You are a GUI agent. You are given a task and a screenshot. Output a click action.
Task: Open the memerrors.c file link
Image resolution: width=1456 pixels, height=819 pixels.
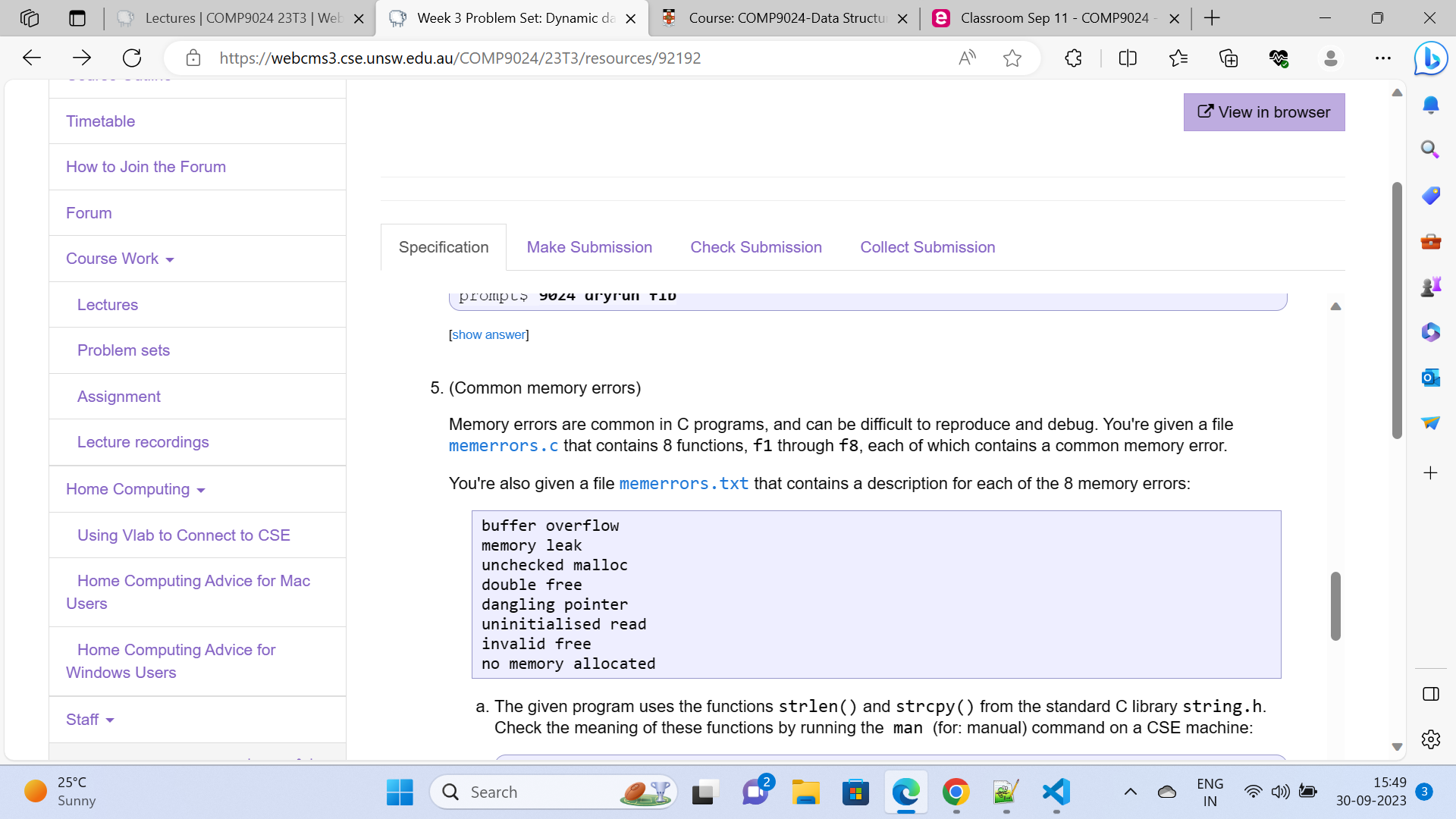pyautogui.click(x=504, y=446)
